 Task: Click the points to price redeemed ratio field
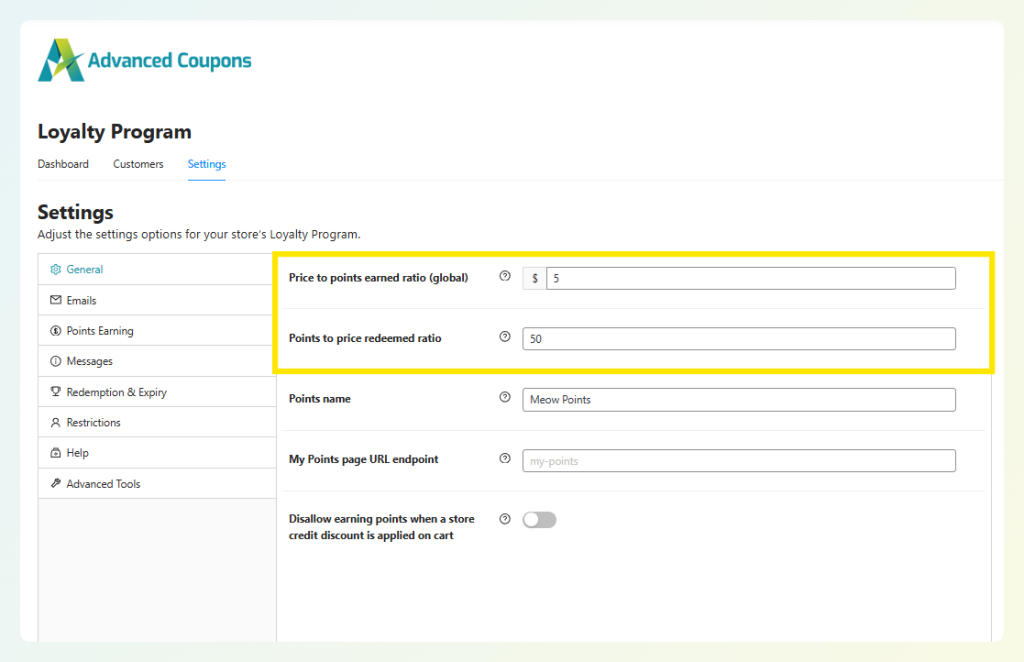(x=738, y=339)
